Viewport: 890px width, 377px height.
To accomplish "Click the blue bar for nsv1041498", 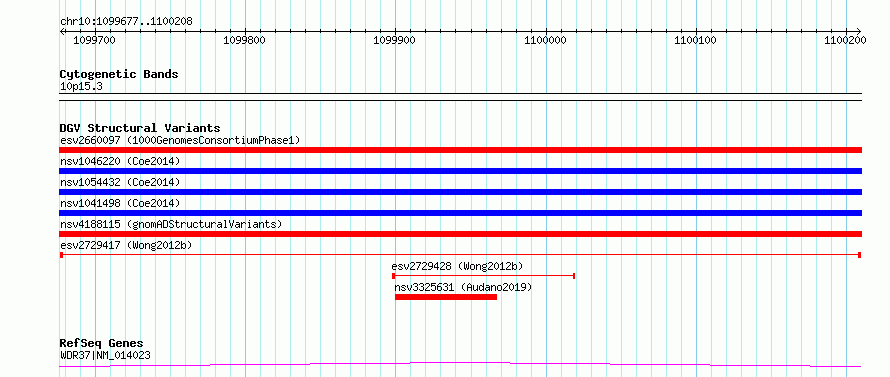I will tap(460, 213).
